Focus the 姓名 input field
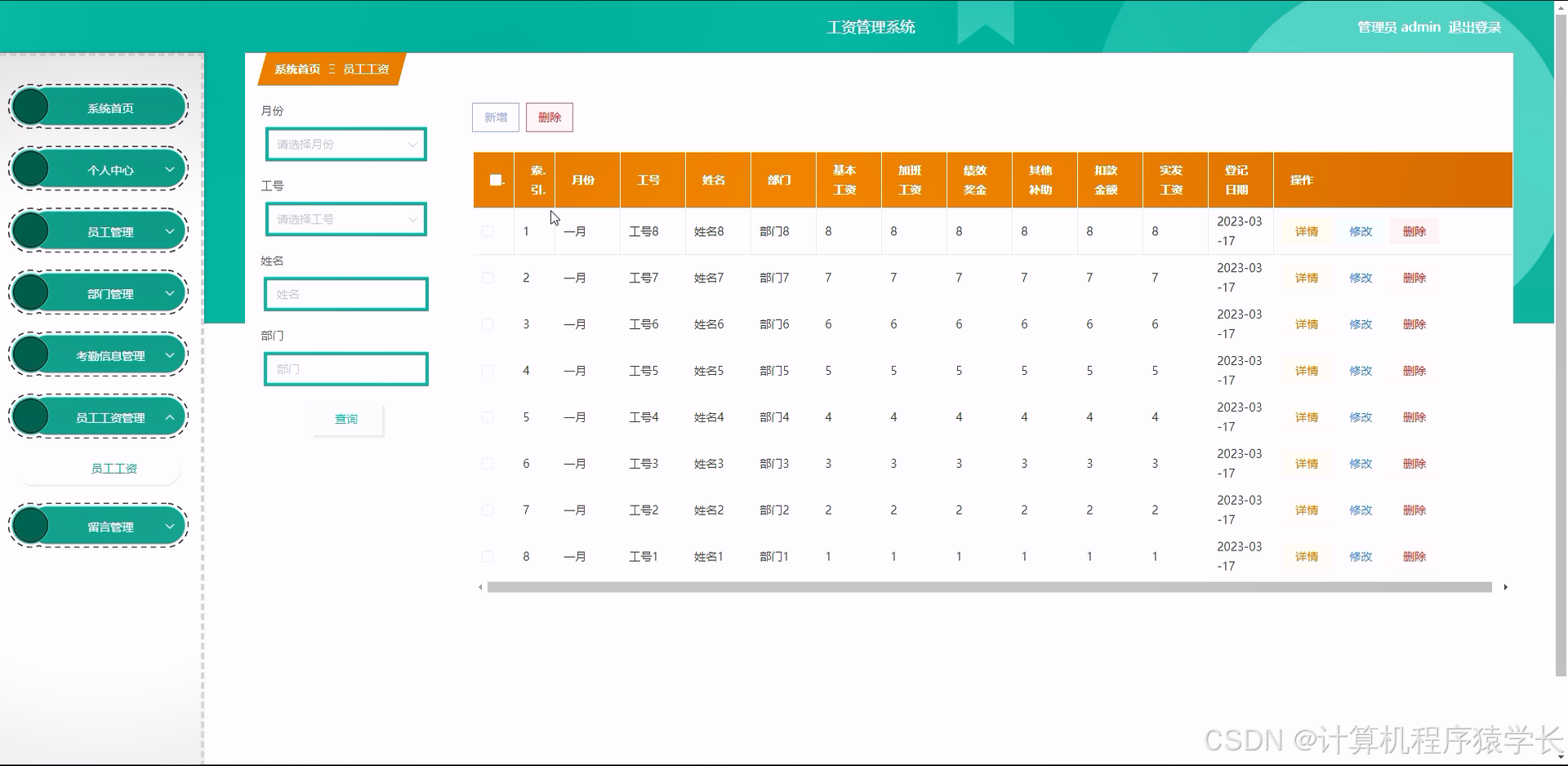Viewport: 1568px width, 766px height. pyautogui.click(x=346, y=294)
